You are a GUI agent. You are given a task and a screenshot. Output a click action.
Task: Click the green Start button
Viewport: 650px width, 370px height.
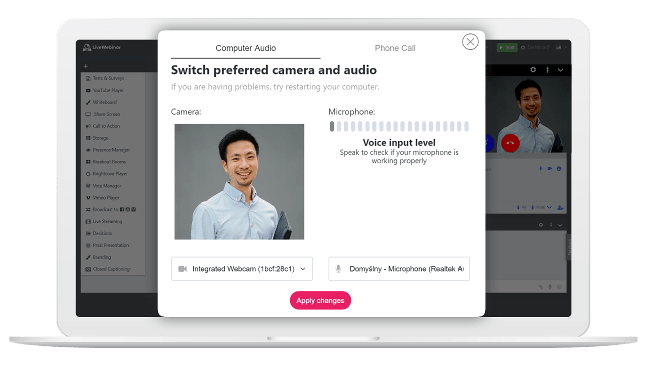click(x=507, y=47)
